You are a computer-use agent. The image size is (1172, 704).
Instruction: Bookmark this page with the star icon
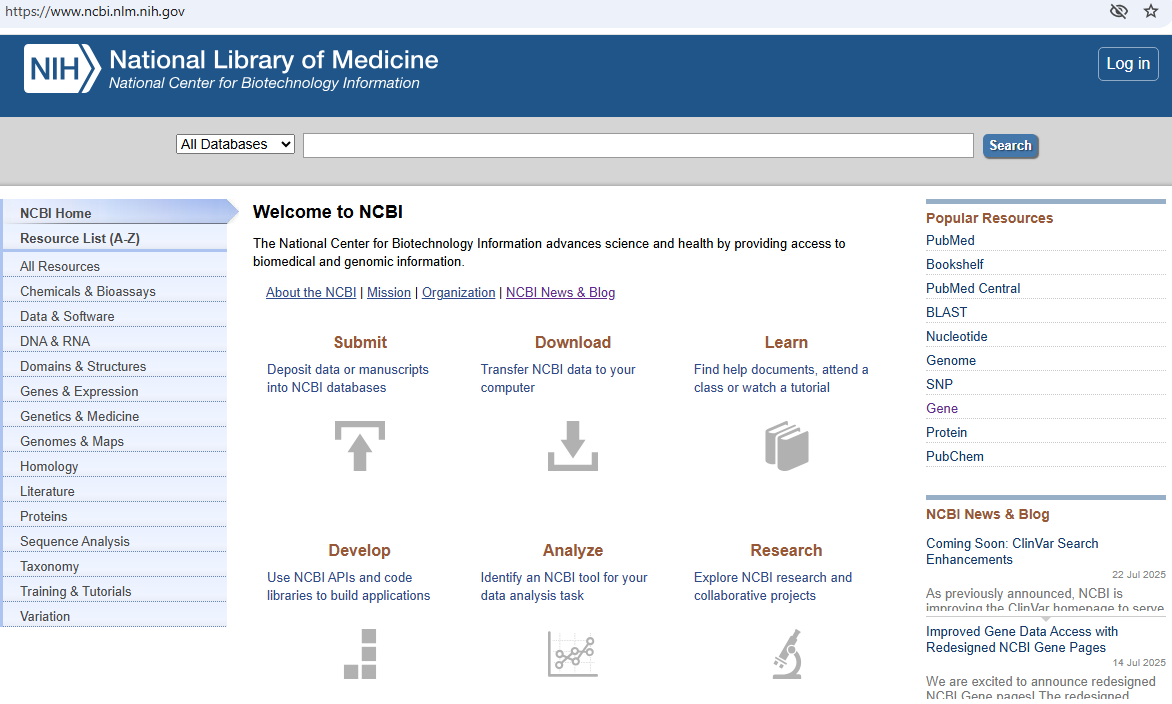[x=1150, y=11]
